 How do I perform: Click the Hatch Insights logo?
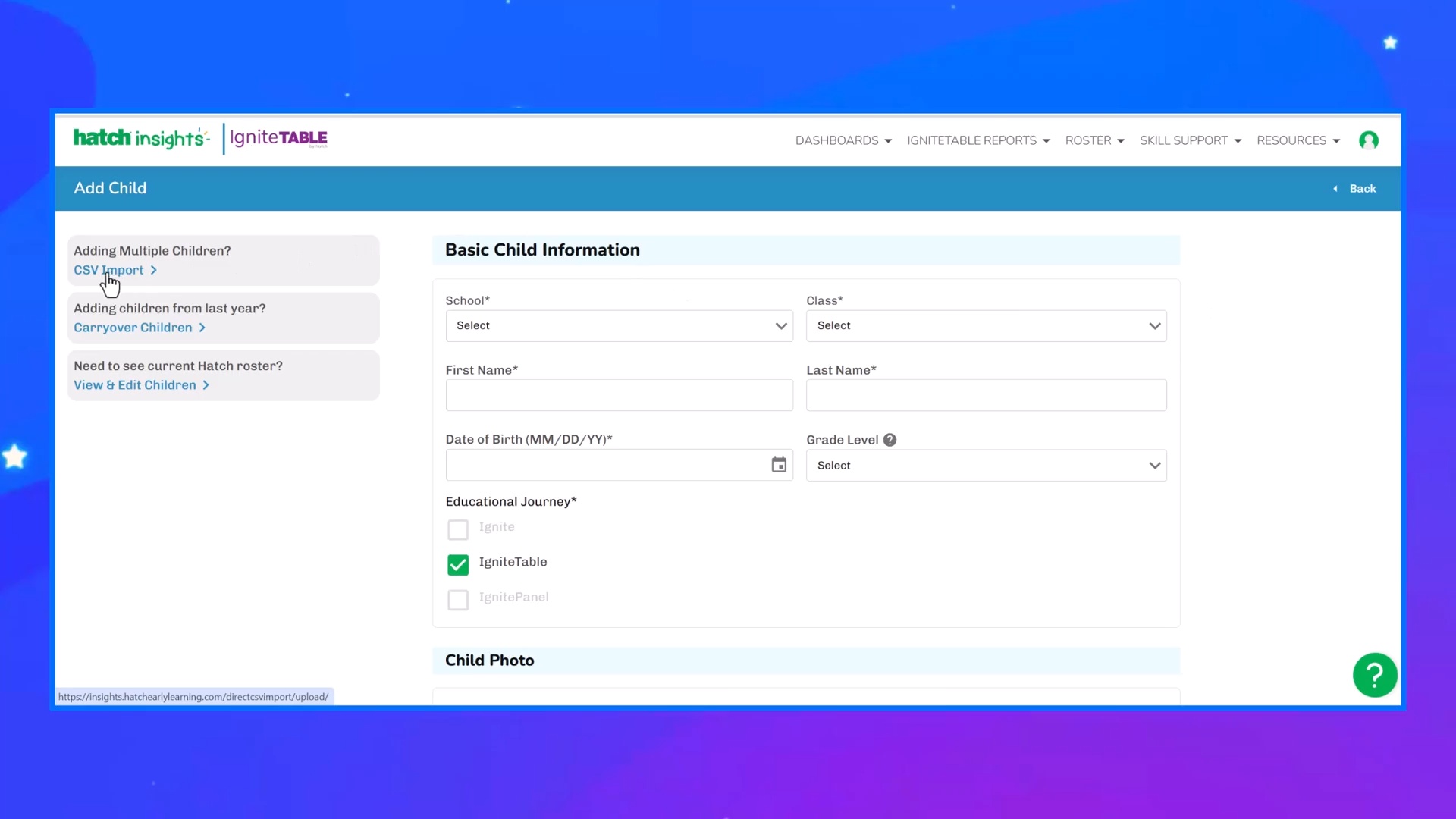coord(141,138)
